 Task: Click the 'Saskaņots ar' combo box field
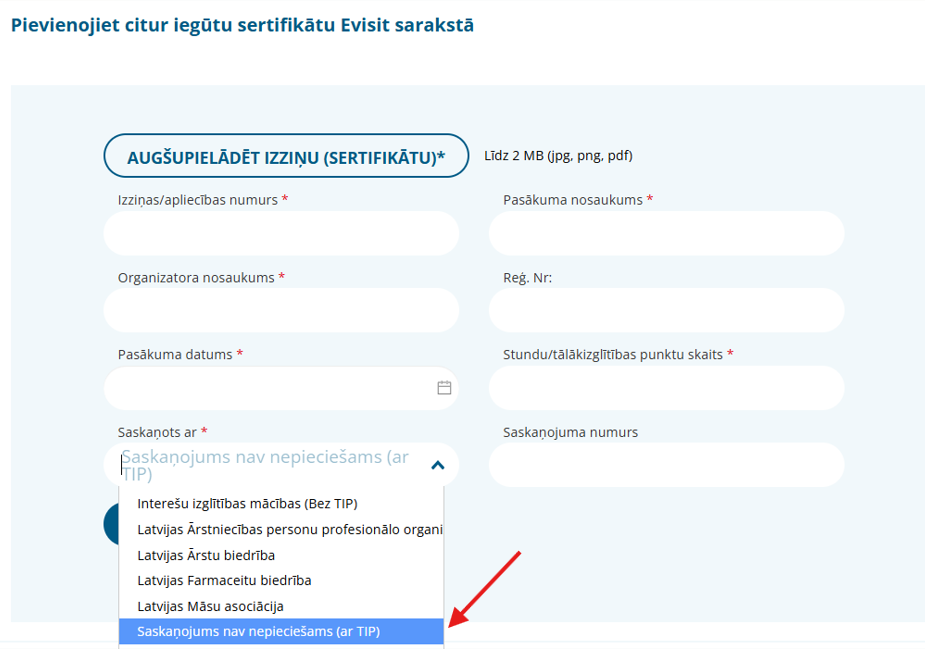click(x=270, y=465)
